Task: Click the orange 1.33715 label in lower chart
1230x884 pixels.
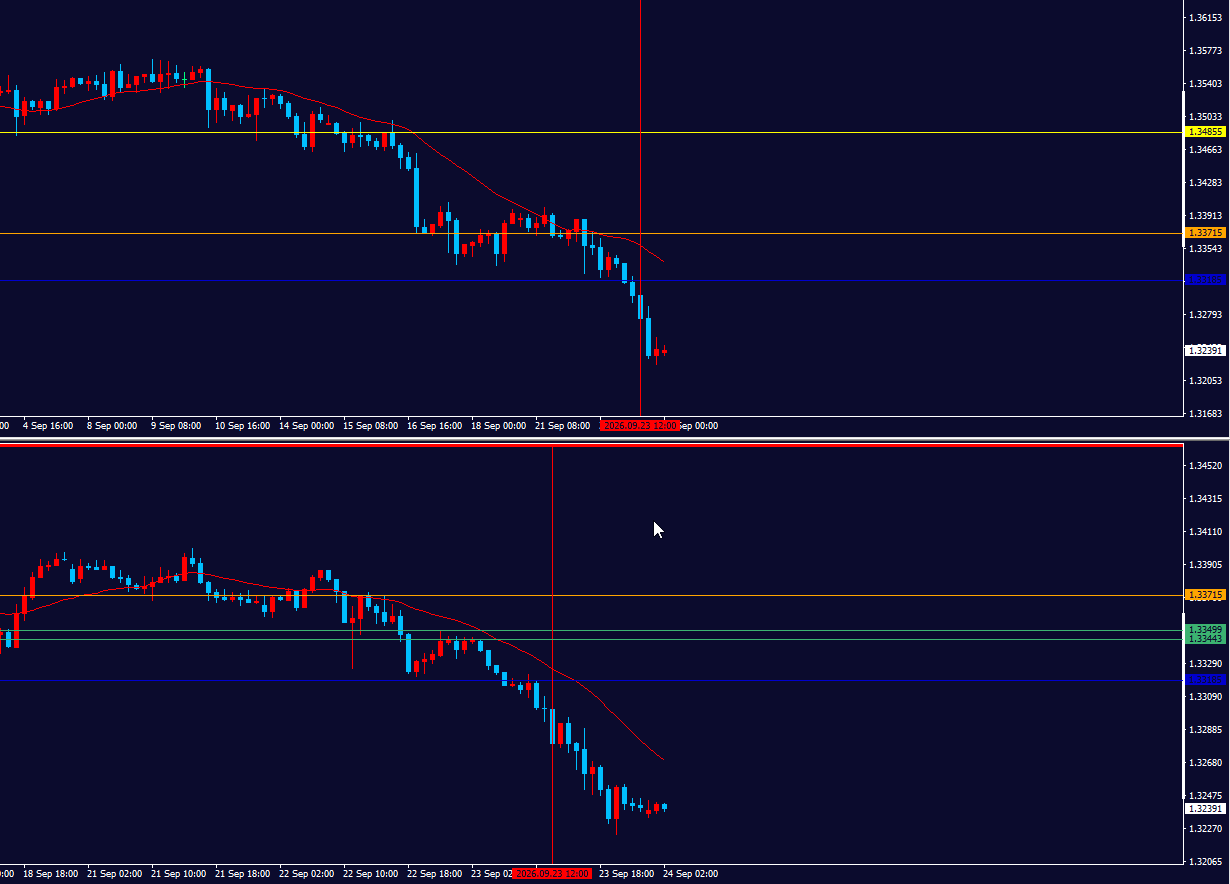Action: coord(1205,595)
